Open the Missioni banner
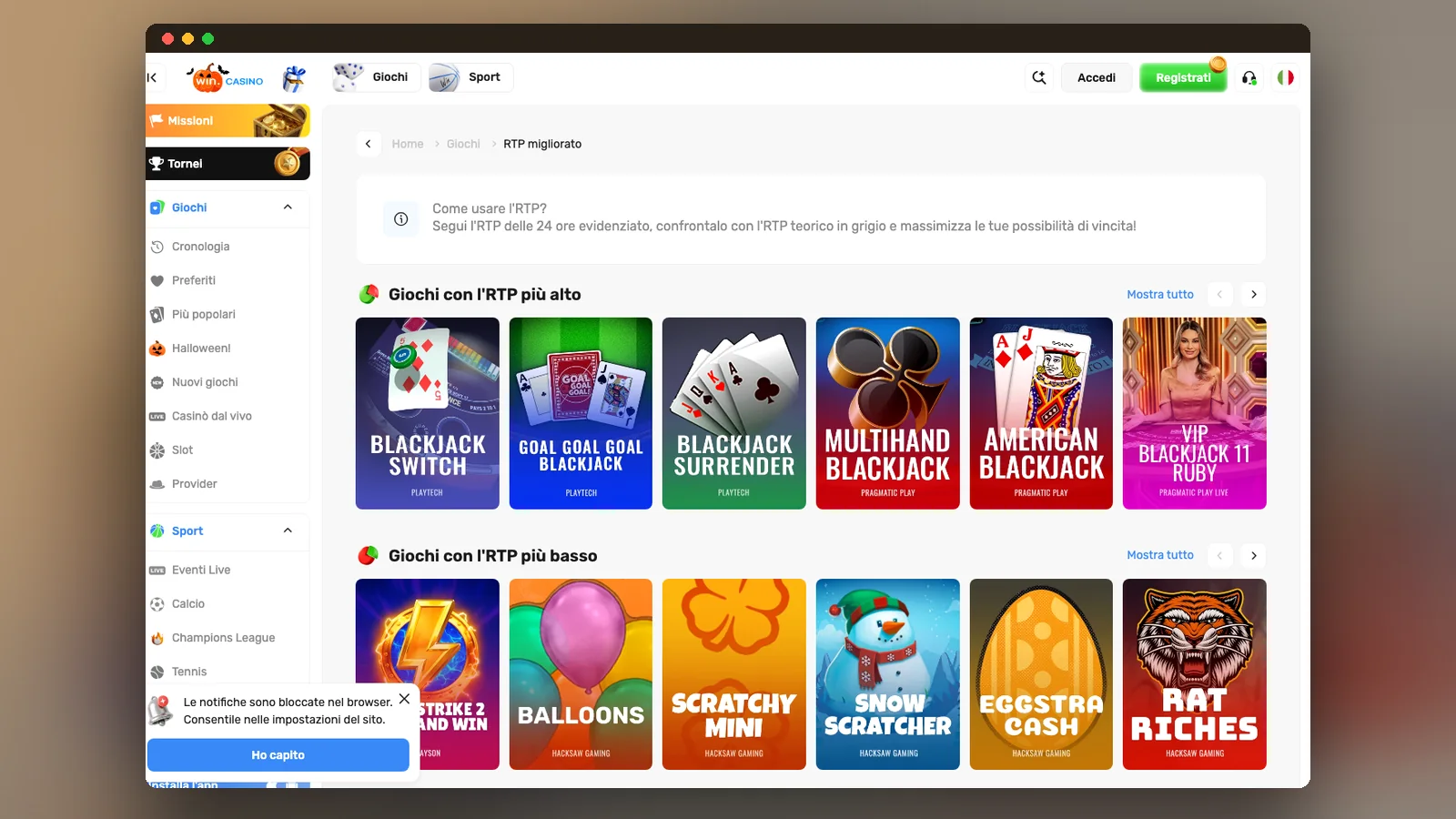Screen dimensions: 1456x819 (227, 120)
